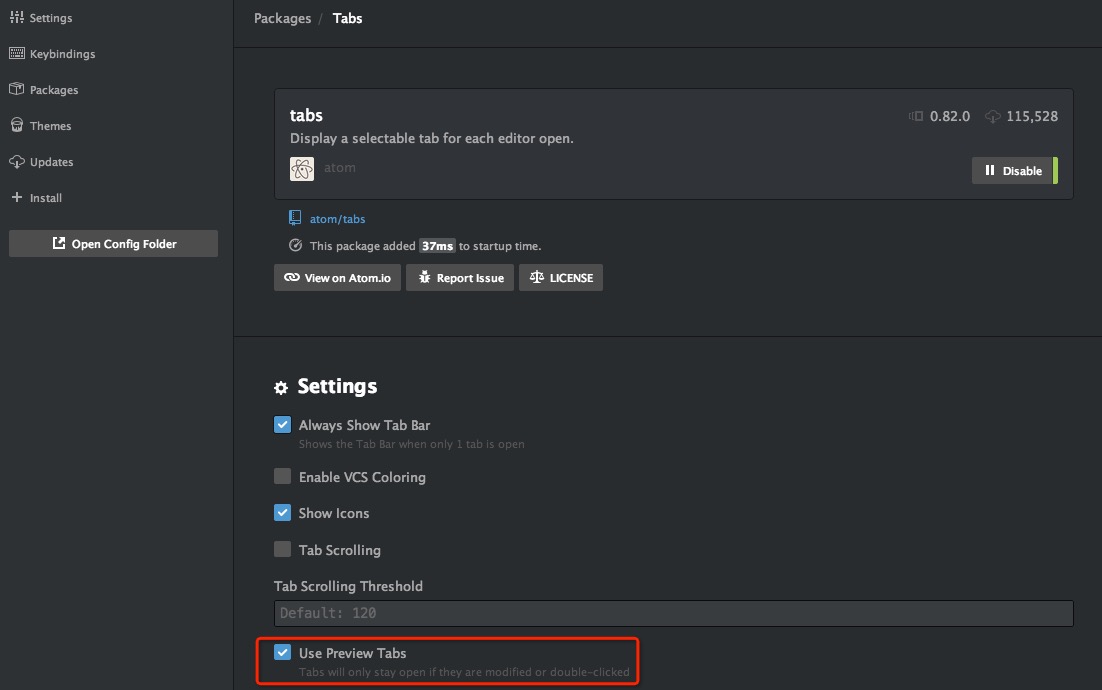Select Updates in the sidebar
1102x690 pixels.
51,161
